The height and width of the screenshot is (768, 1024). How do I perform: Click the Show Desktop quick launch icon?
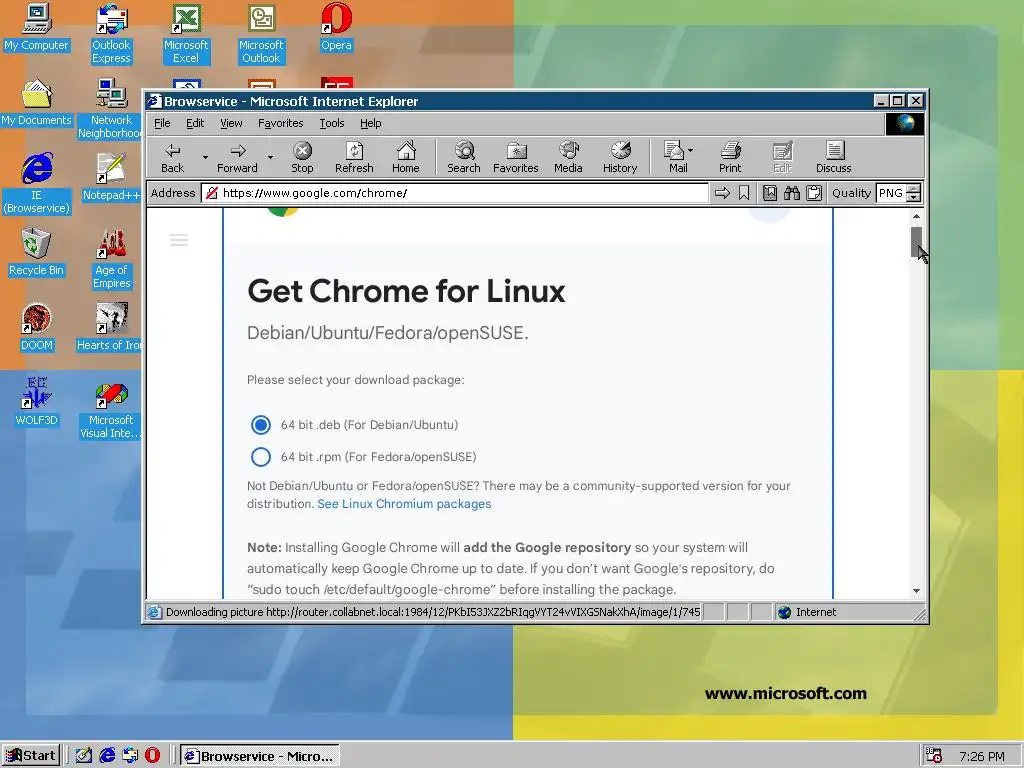[x=84, y=756]
